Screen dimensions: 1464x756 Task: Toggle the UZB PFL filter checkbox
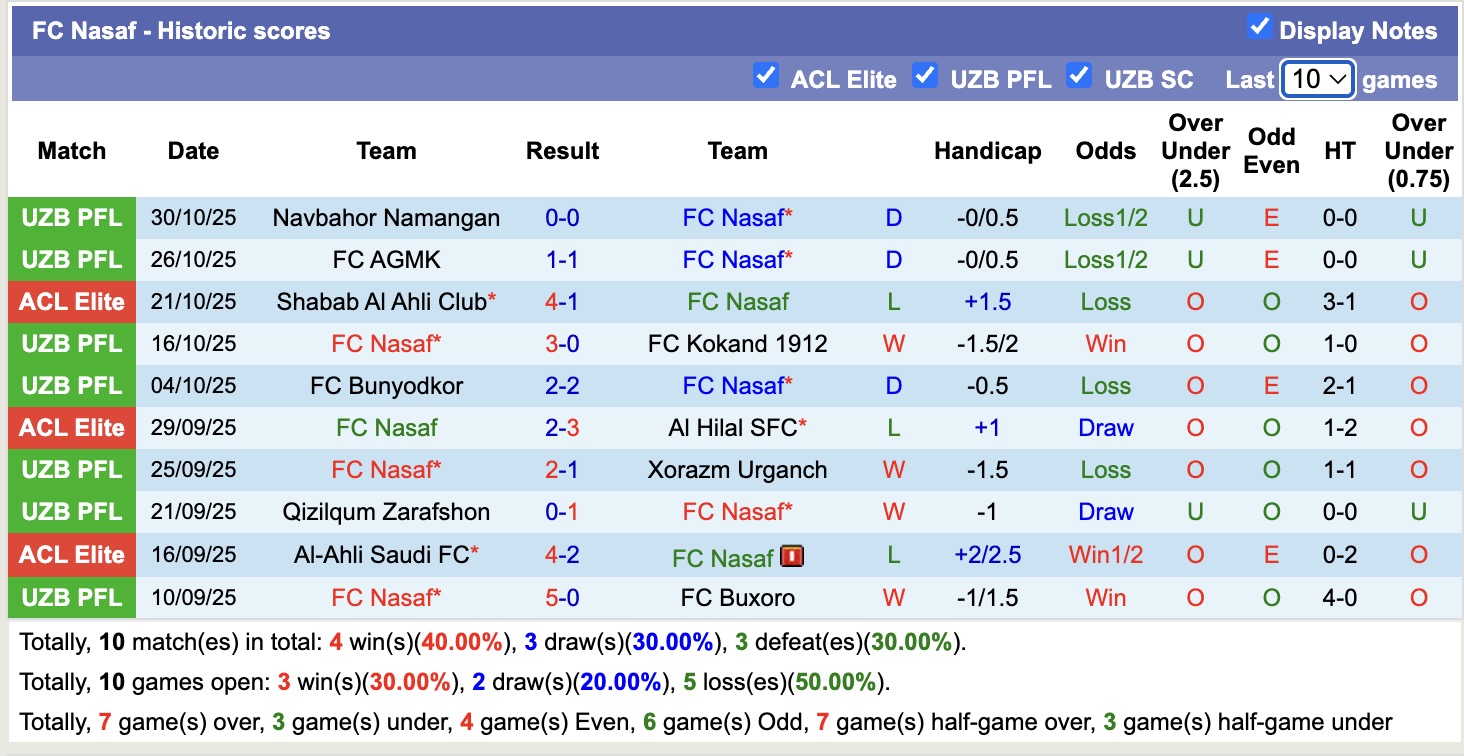[x=925, y=76]
